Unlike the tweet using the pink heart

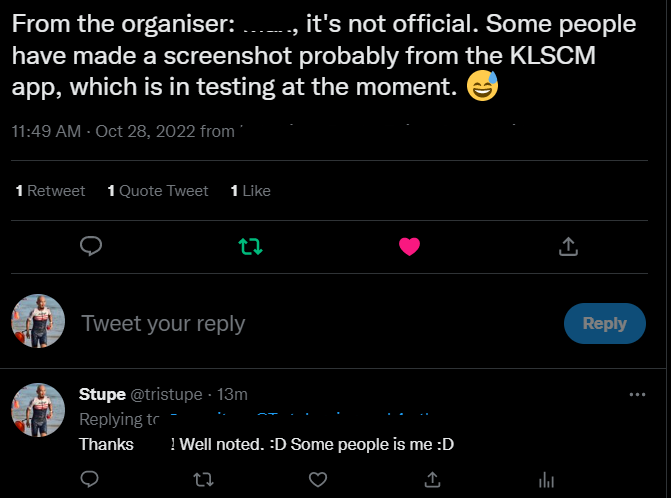(409, 246)
